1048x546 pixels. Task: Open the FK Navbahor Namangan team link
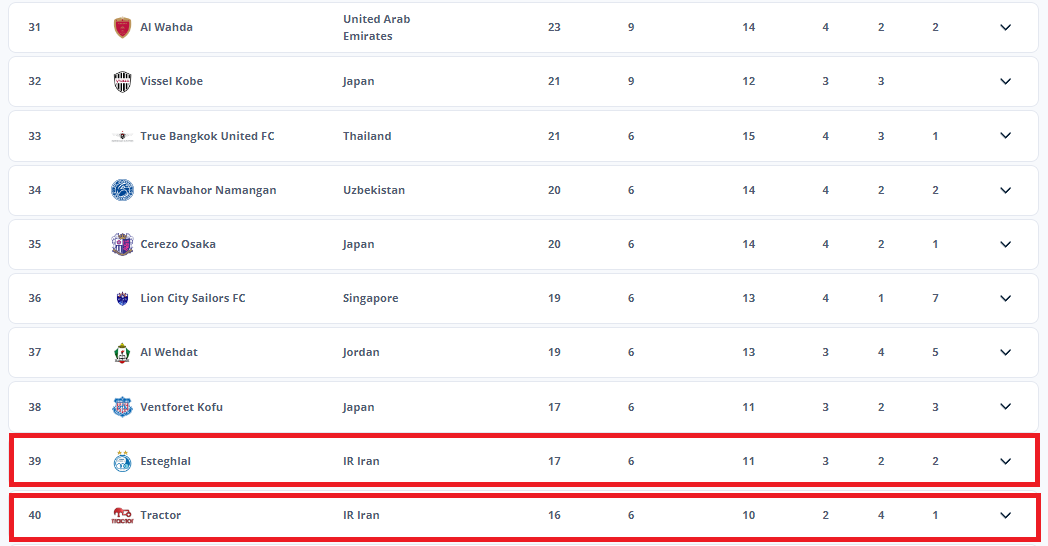208,190
